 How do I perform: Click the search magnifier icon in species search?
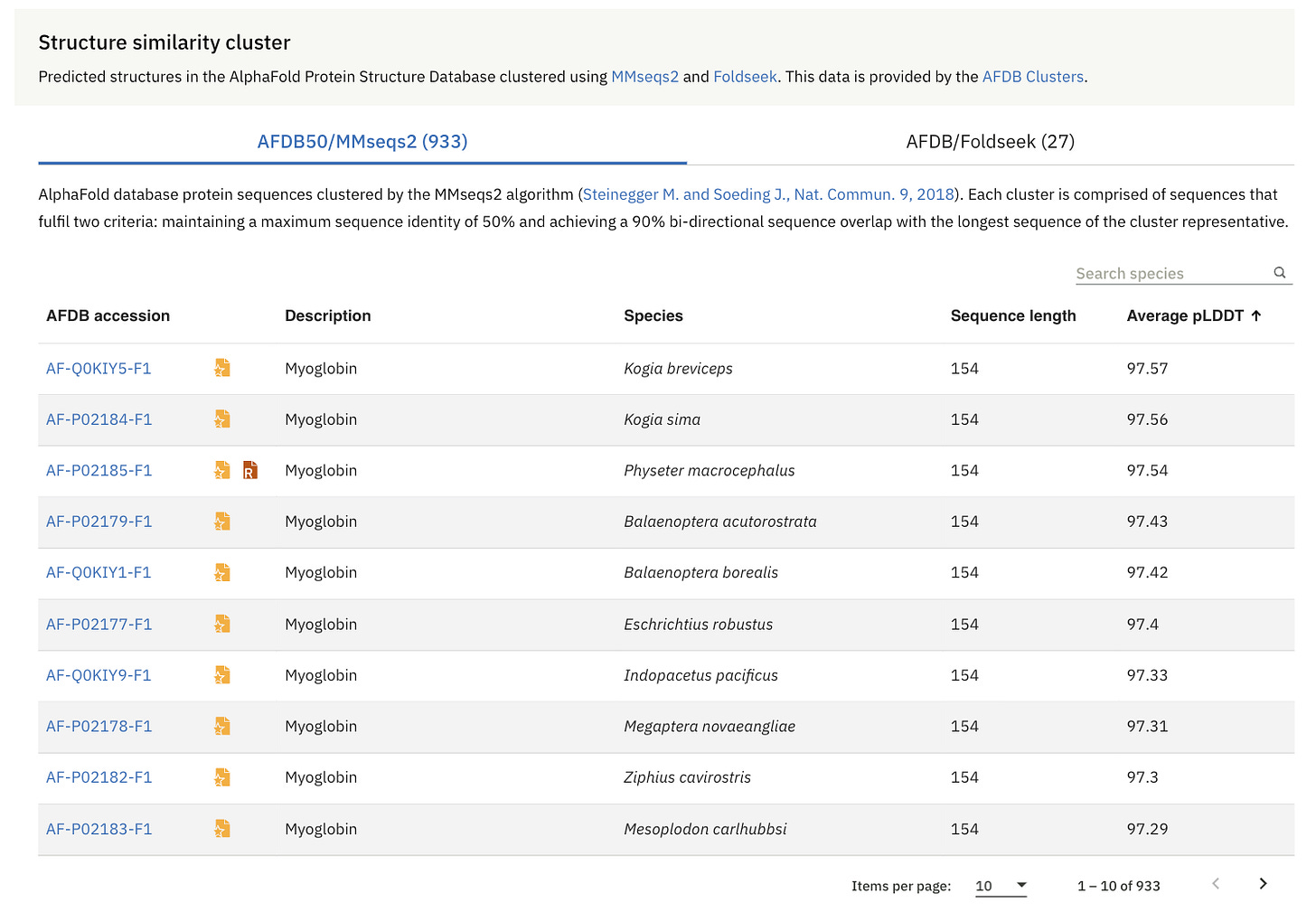click(1279, 273)
